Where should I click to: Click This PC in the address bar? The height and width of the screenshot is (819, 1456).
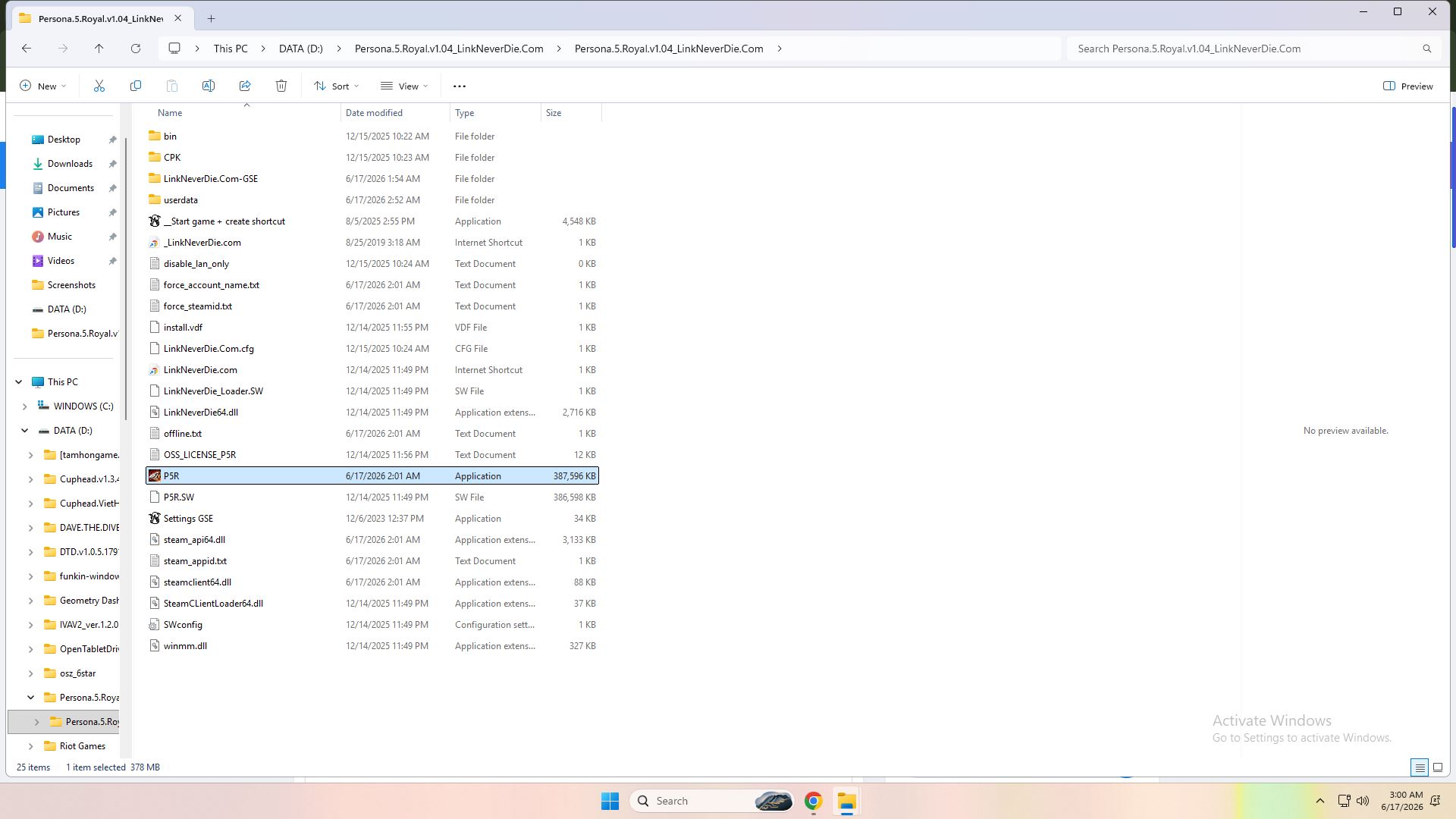click(231, 49)
